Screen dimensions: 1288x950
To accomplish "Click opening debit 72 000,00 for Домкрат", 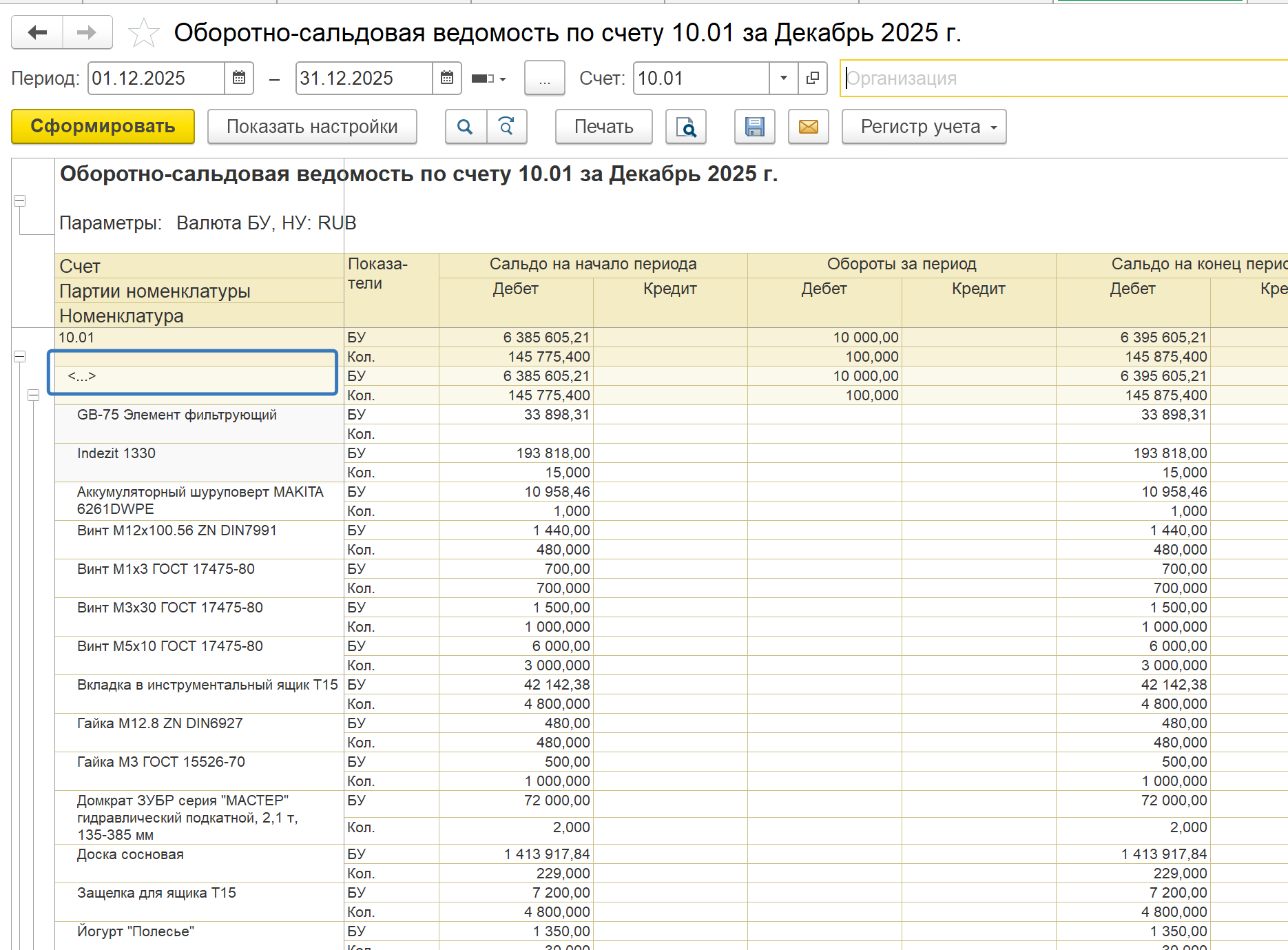I will (x=516, y=804).
